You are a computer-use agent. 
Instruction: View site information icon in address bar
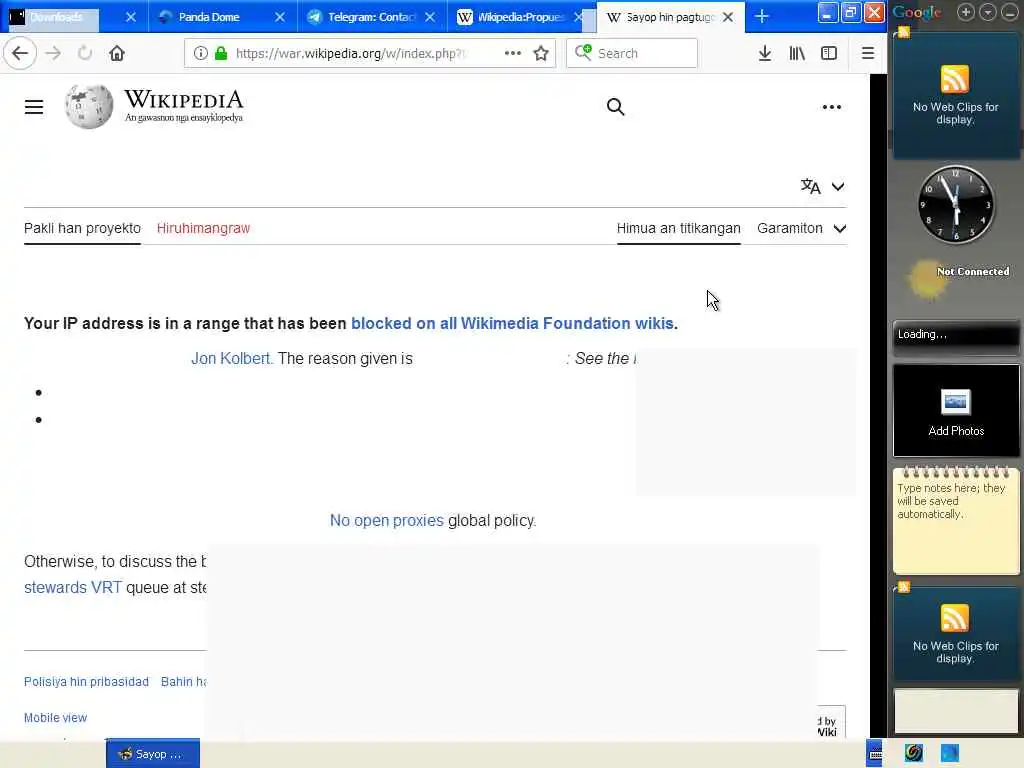200,53
